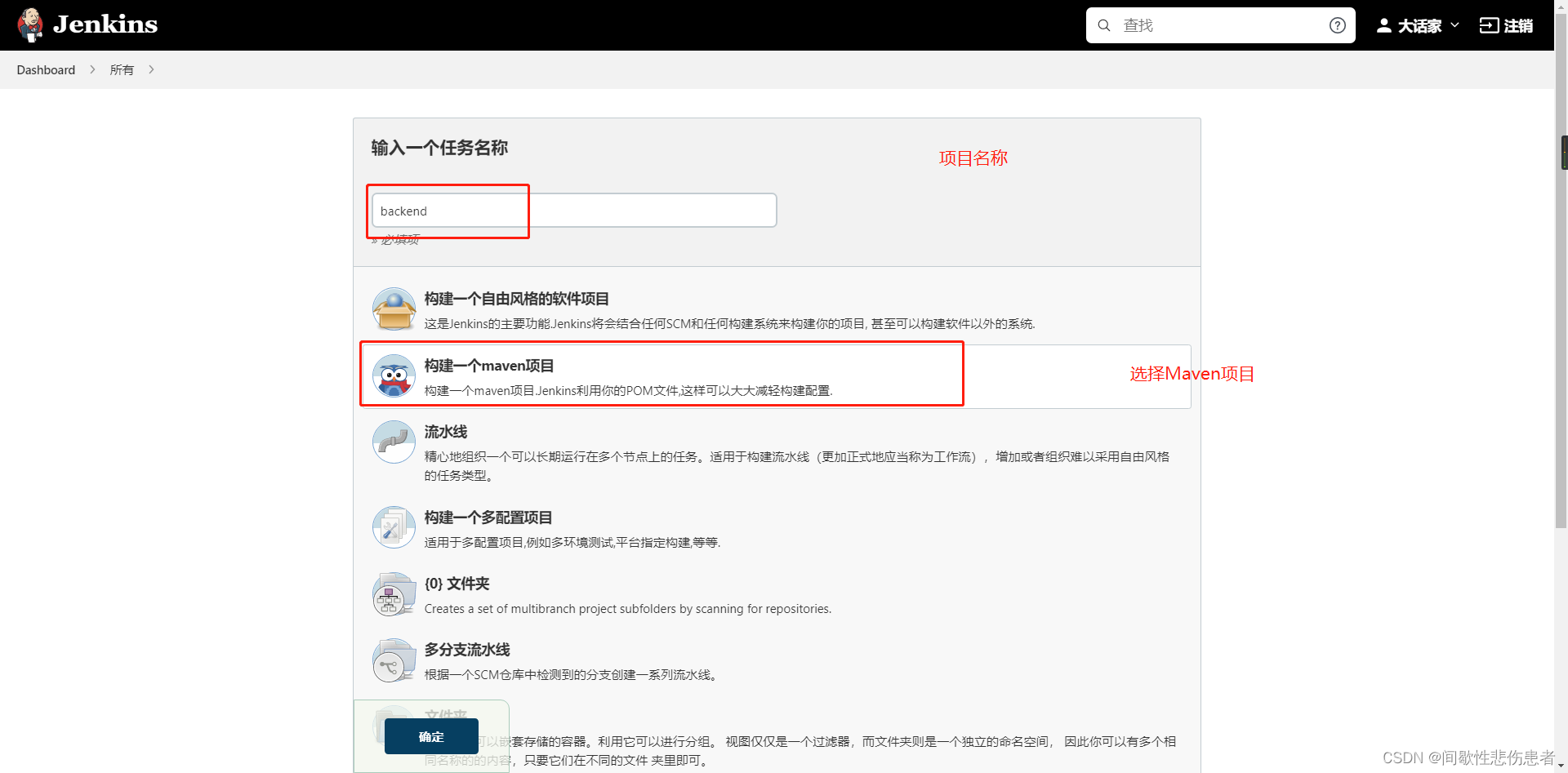The height and width of the screenshot is (773, 1568).
Task: Click the freestyle description starting 这是Jenkins的主要功能
Action: [729, 324]
